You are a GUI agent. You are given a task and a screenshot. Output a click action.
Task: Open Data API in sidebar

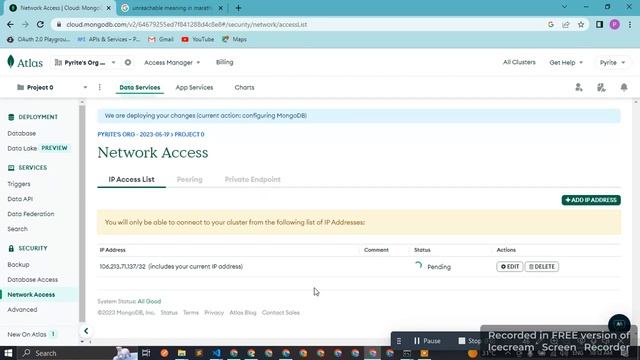pos(20,199)
